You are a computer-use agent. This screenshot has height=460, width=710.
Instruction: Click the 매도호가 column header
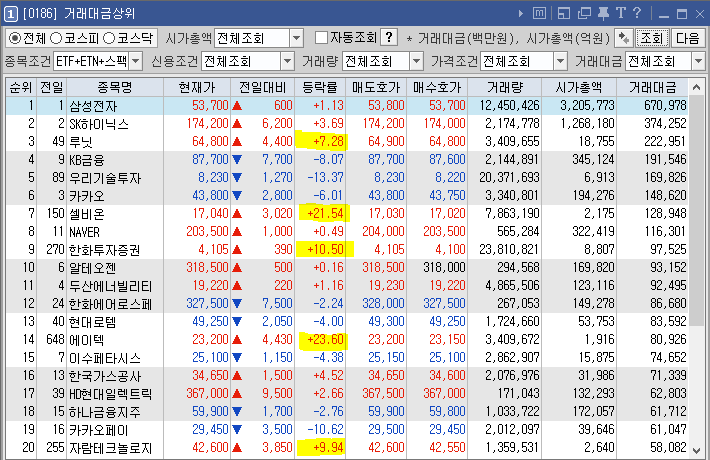[376, 87]
